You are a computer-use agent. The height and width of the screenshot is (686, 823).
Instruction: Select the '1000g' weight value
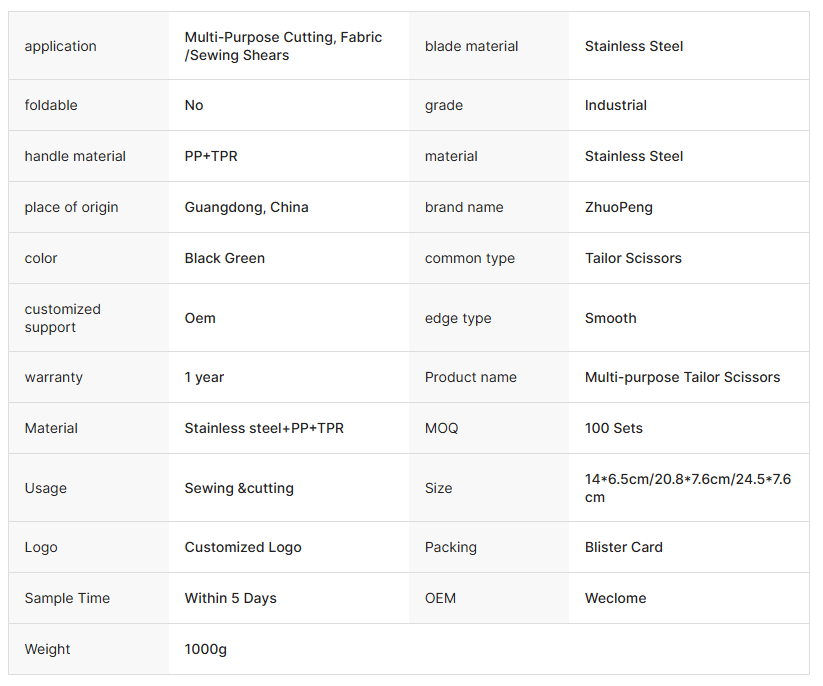(x=205, y=649)
